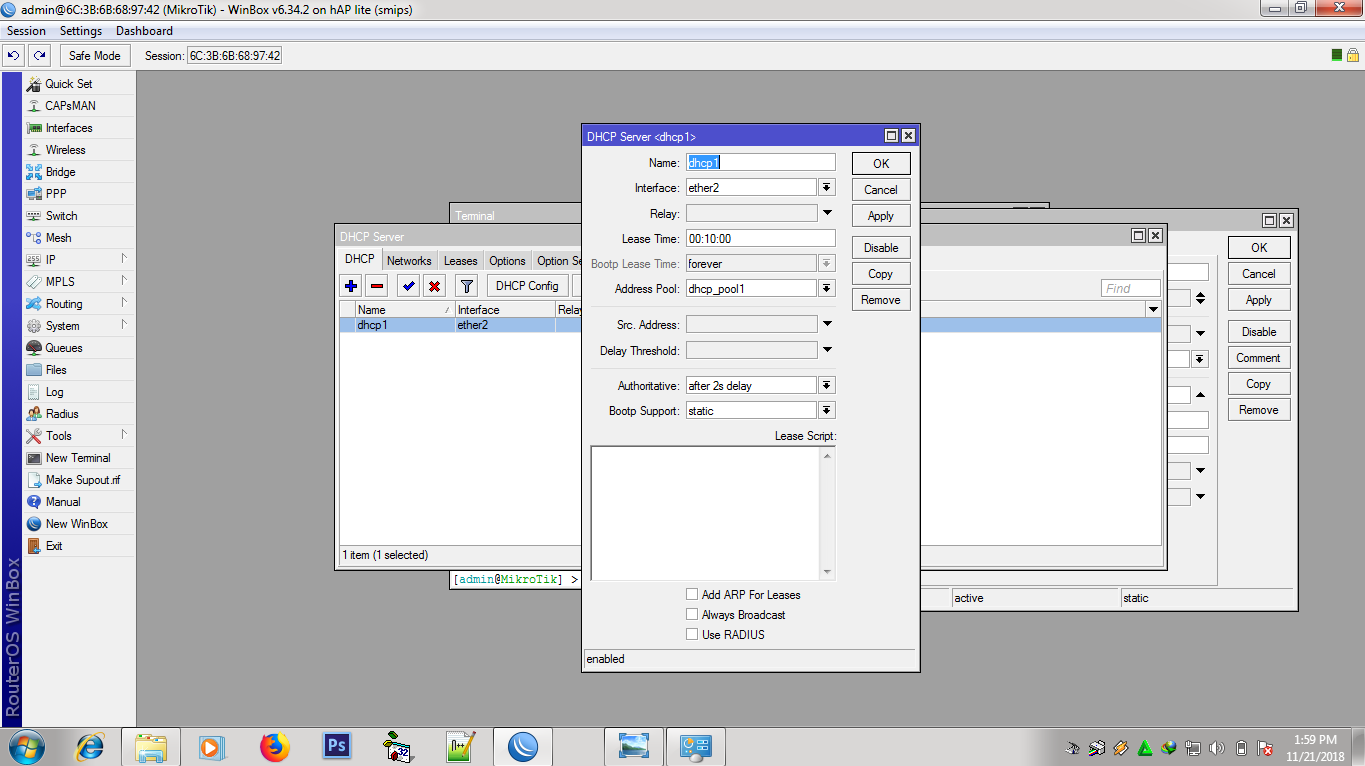
Task: Click Comment button in background window
Action: [x=1259, y=358]
